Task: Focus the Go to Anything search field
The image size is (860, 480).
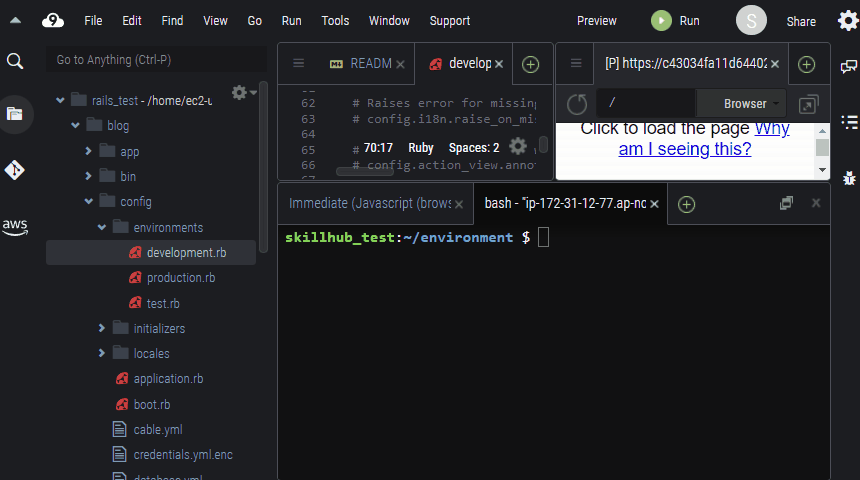Action: pos(156,60)
